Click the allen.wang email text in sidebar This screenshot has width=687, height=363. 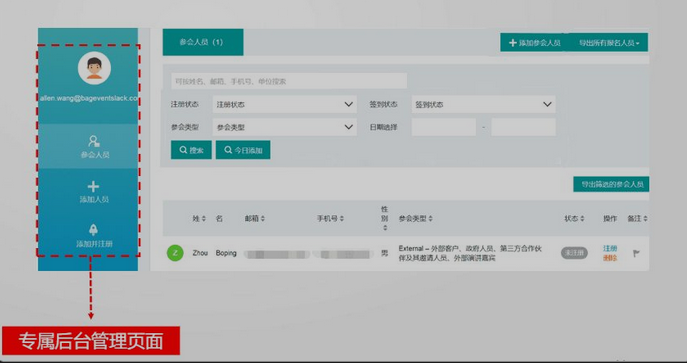click(x=89, y=98)
